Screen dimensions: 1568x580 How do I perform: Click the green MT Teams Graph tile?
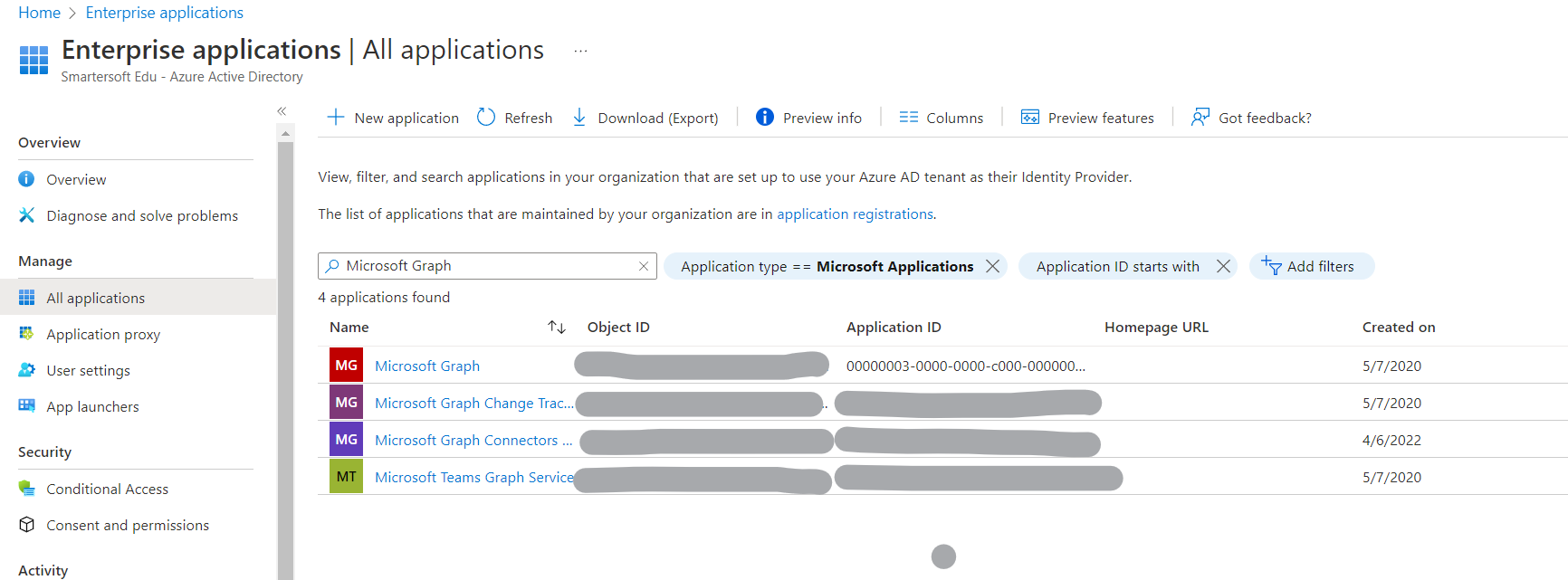[x=346, y=476]
